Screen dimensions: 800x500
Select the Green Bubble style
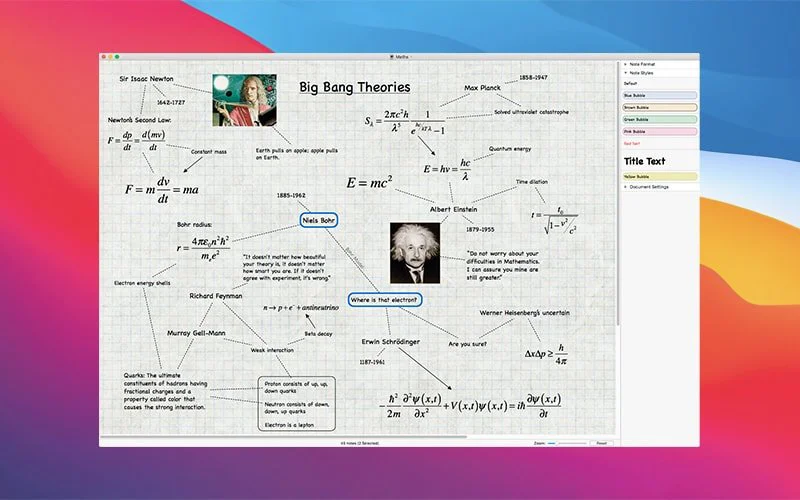(x=659, y=119)
